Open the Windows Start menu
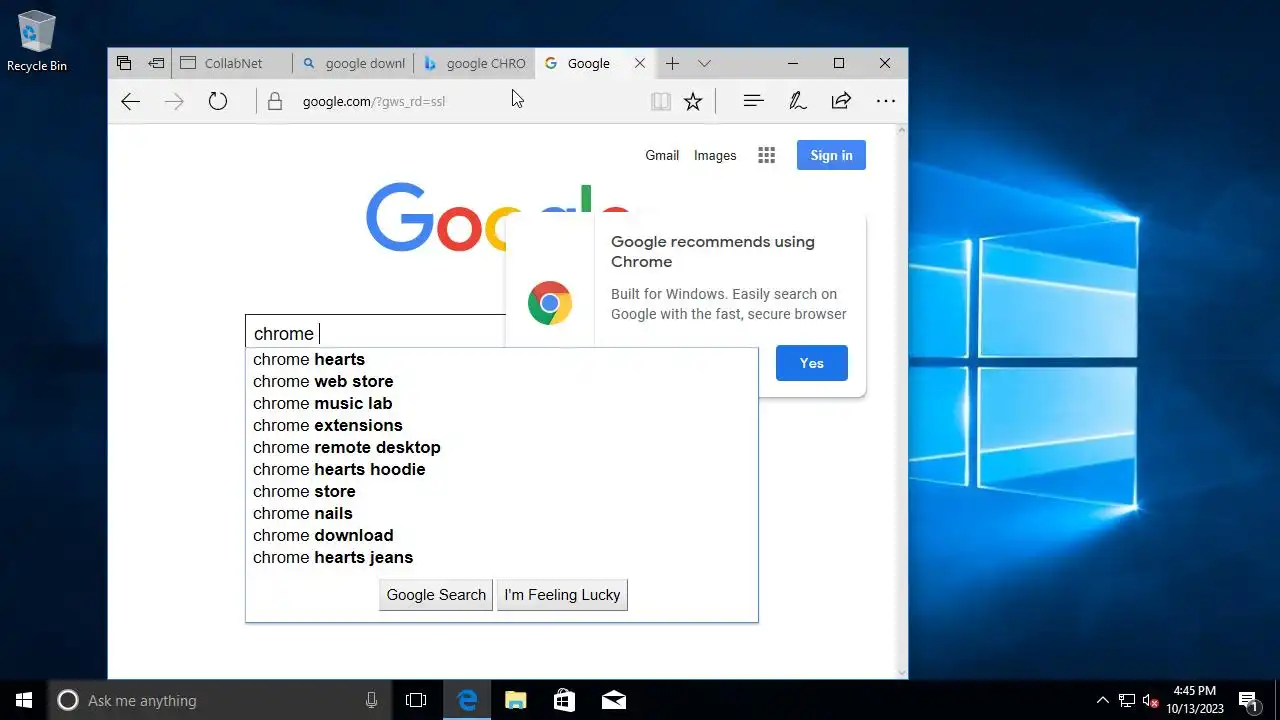The width and height of the screenshot is (1280, 720). [x=24, y=700]
